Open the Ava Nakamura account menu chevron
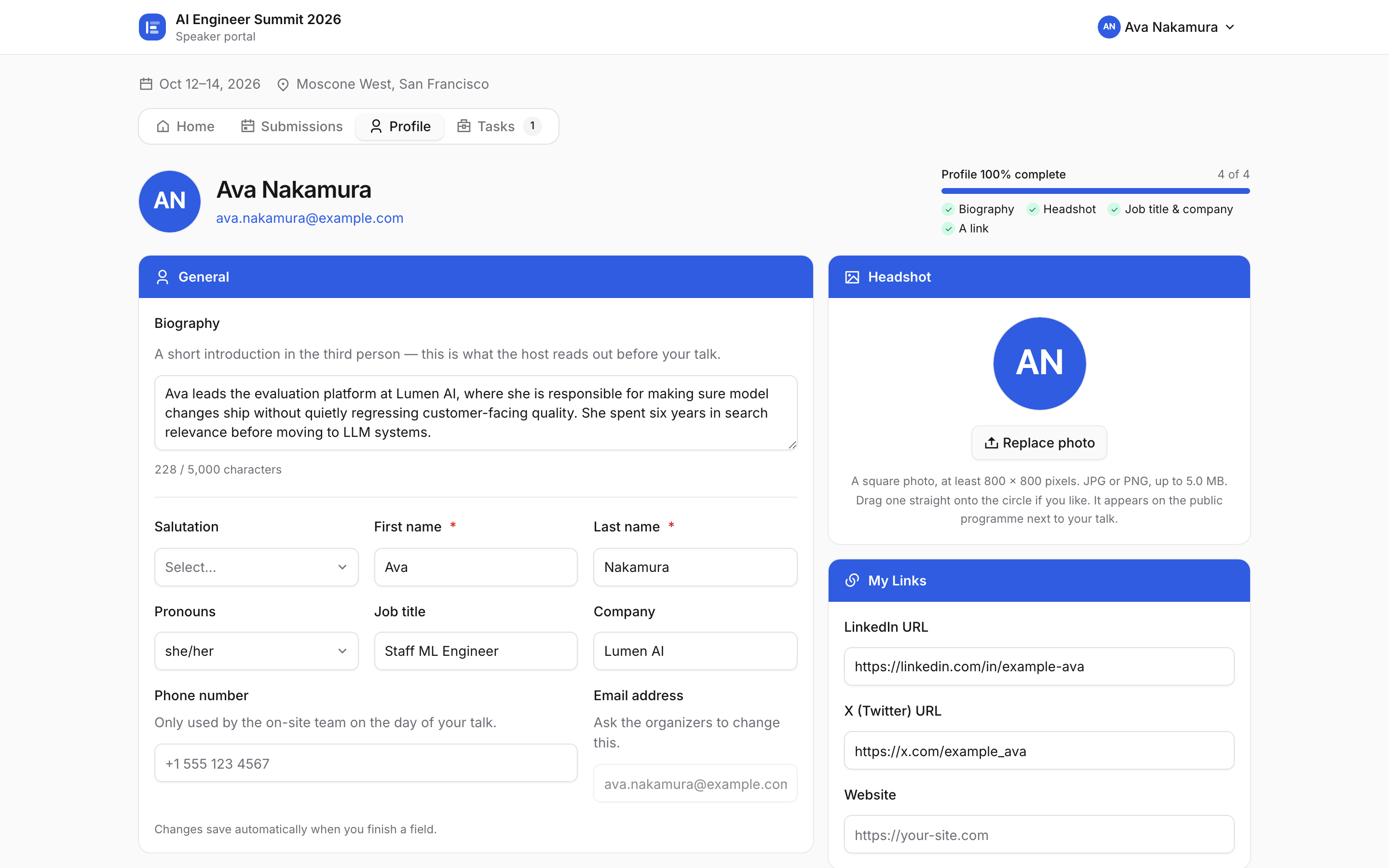The height and width of the screenshot is (868, 1389). pyautogui.click(x=1230, y=27)
